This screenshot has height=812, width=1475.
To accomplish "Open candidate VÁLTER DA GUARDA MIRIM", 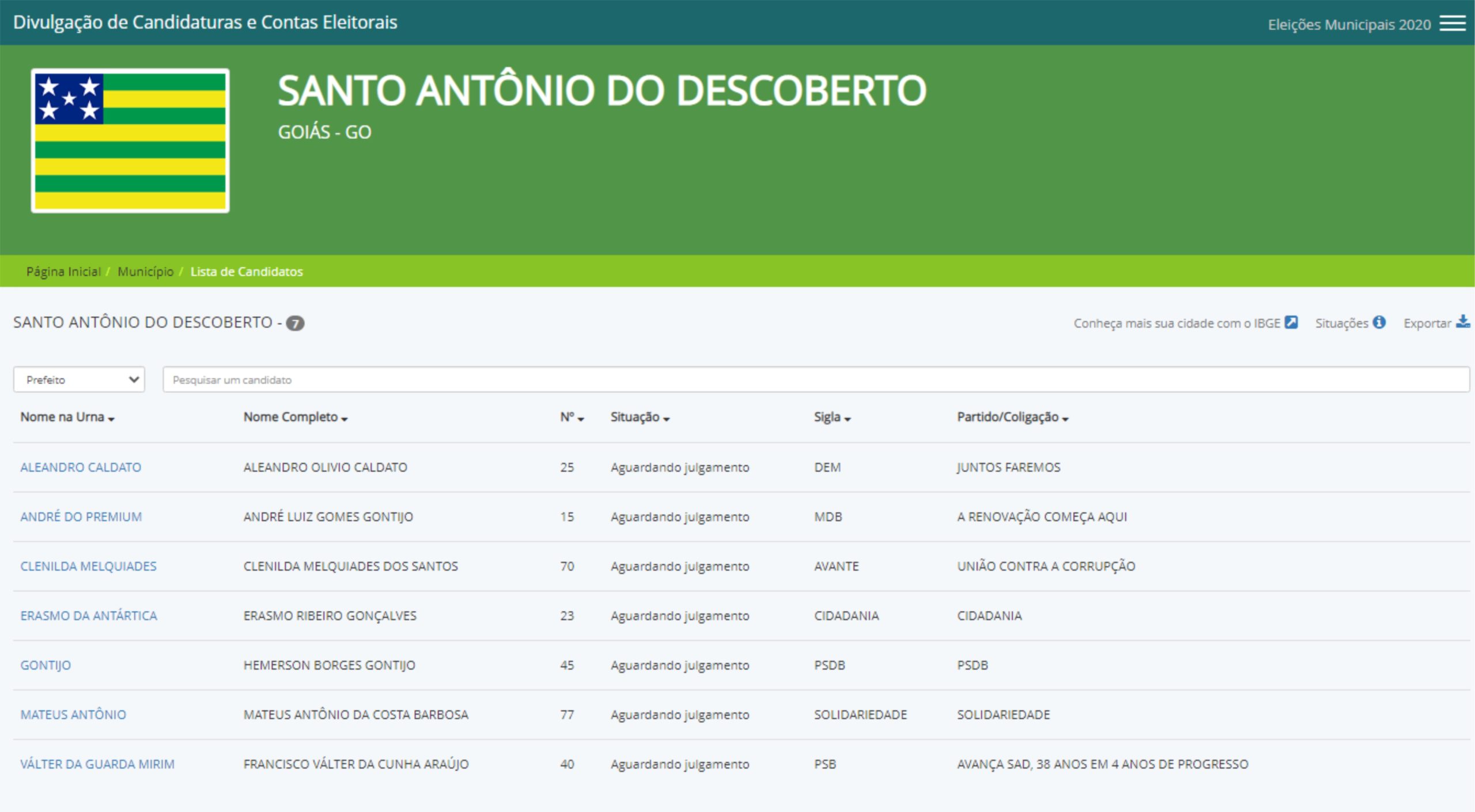I will coord(97,764).
